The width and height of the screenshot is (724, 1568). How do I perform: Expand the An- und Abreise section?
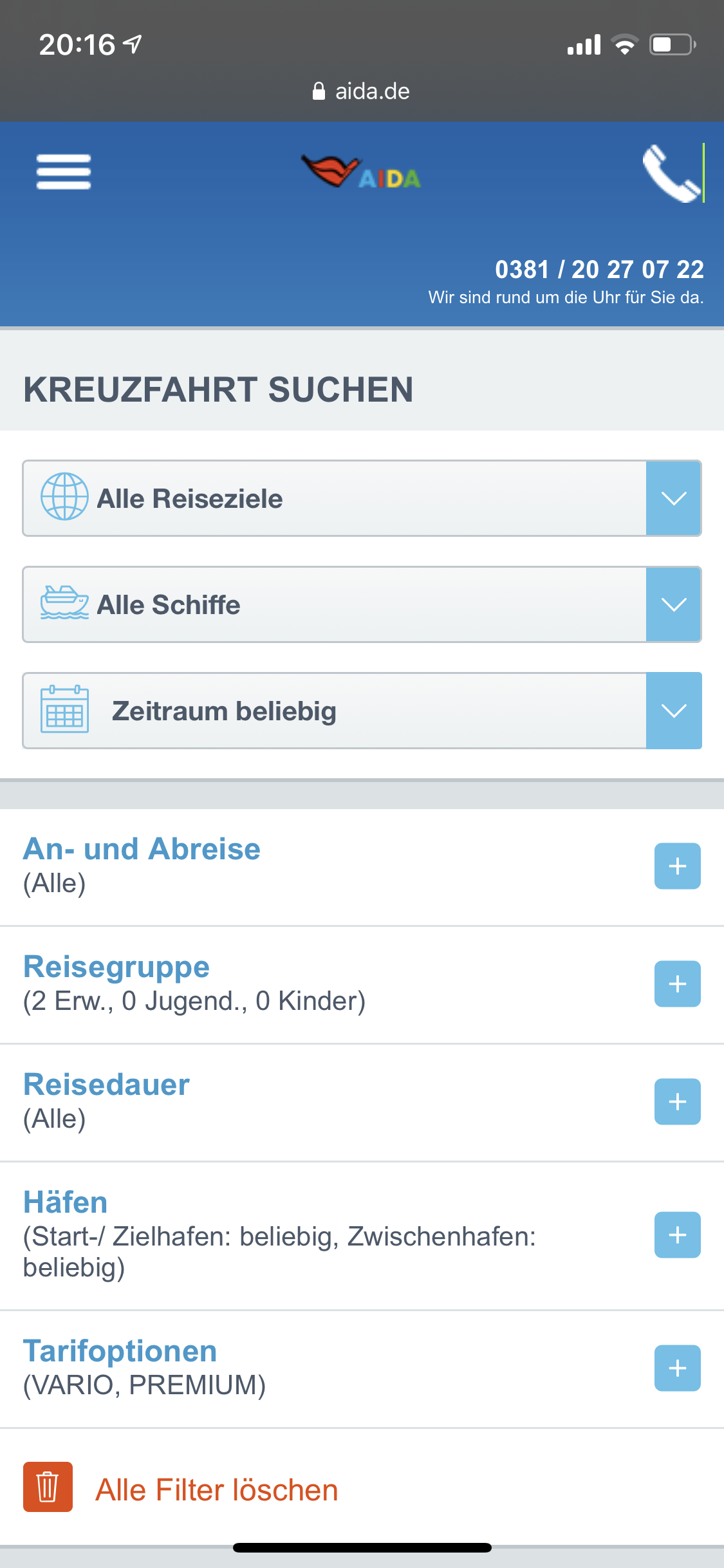point(677,866)
